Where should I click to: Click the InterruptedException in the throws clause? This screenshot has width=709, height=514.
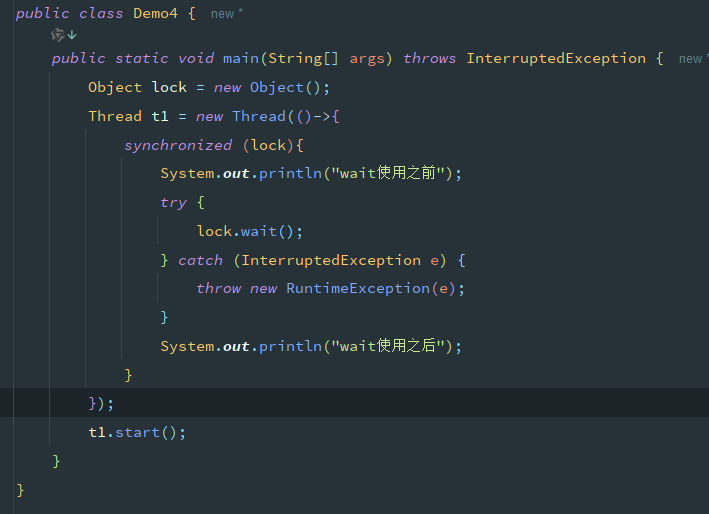pos(556,58)
